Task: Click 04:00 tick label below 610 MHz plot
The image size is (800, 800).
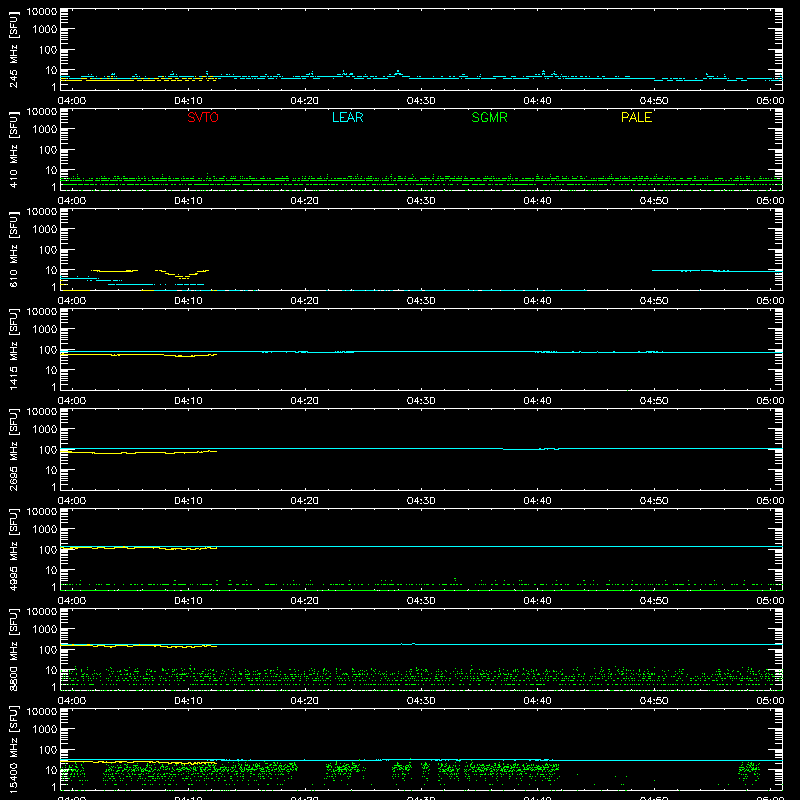Action: click(72, 301)
